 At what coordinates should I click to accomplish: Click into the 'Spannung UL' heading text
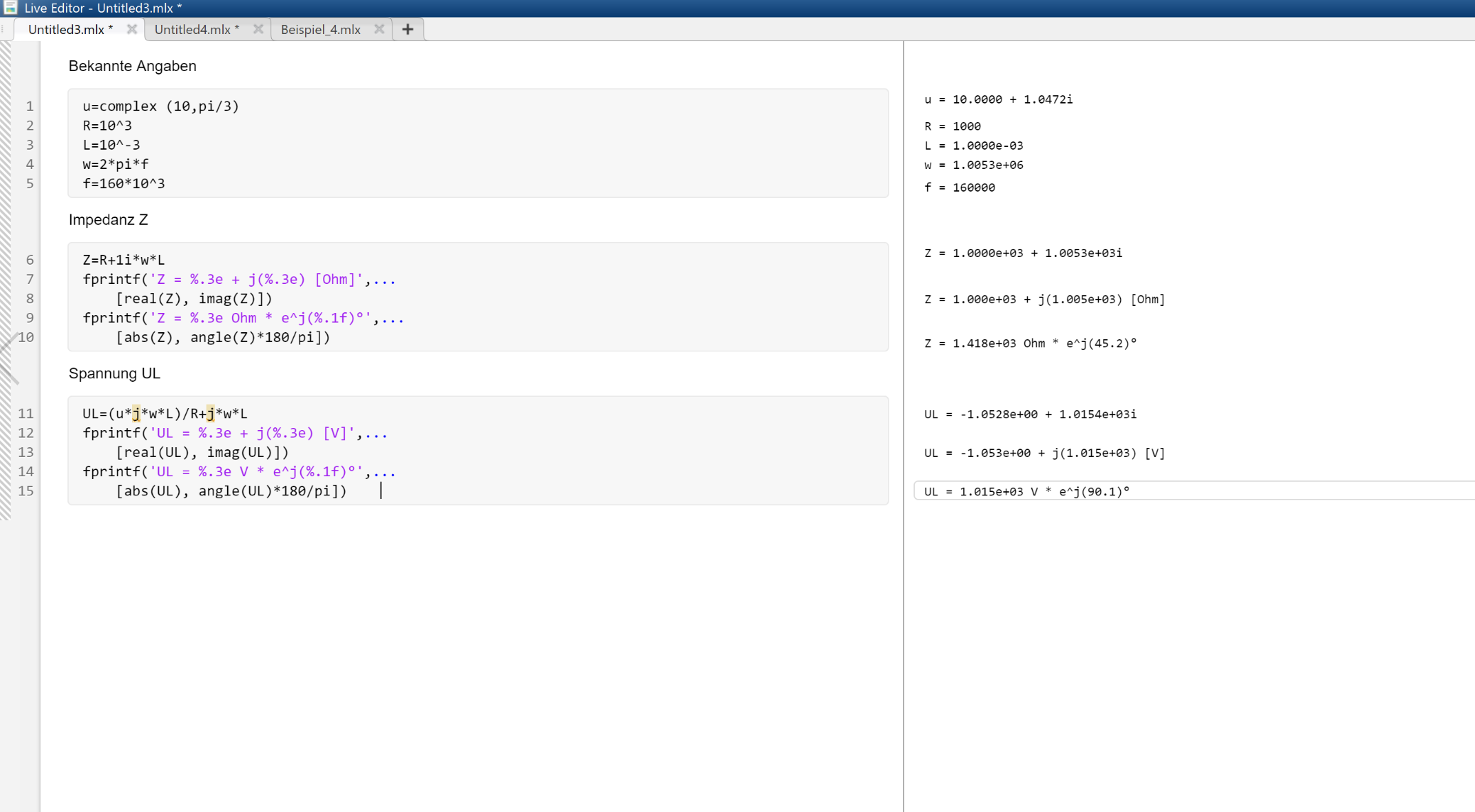(114, 373)
